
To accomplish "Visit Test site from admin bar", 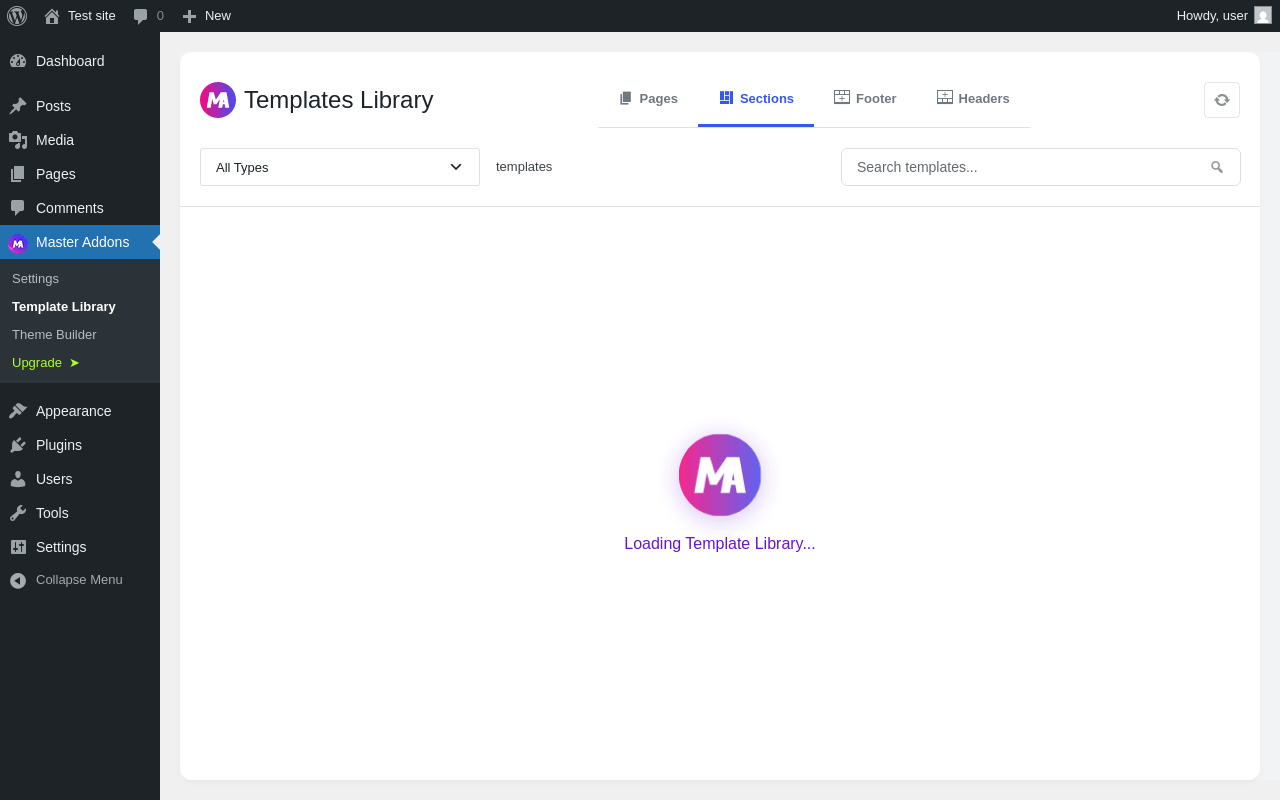I will point(80,16).
